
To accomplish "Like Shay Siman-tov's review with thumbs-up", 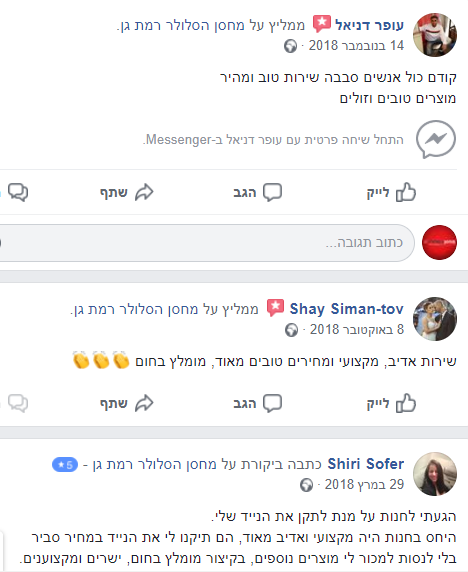I will point(391,403).
